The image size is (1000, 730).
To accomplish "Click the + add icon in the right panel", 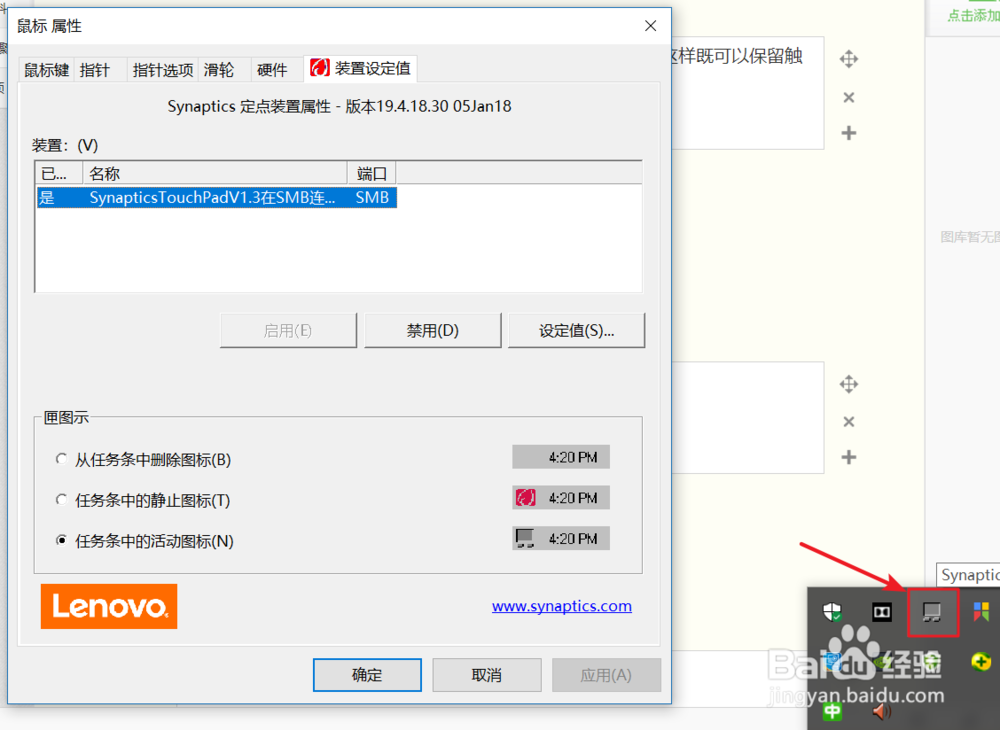I will point(849,133).
